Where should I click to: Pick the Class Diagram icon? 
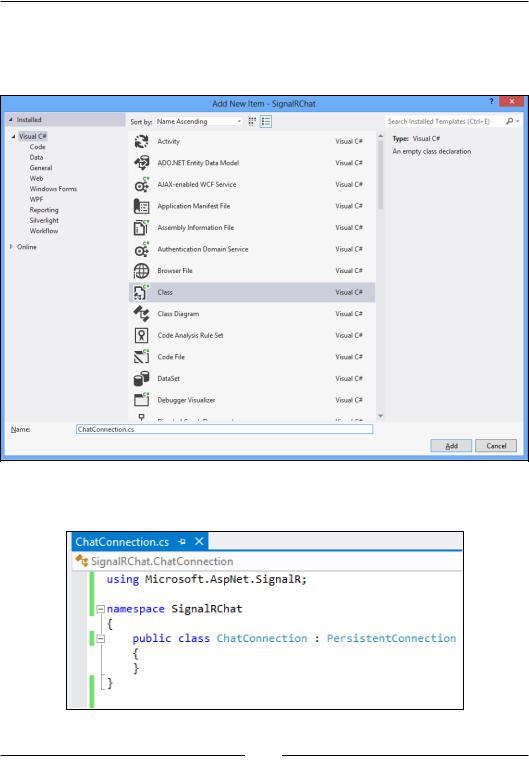click(x=141, y=314)
